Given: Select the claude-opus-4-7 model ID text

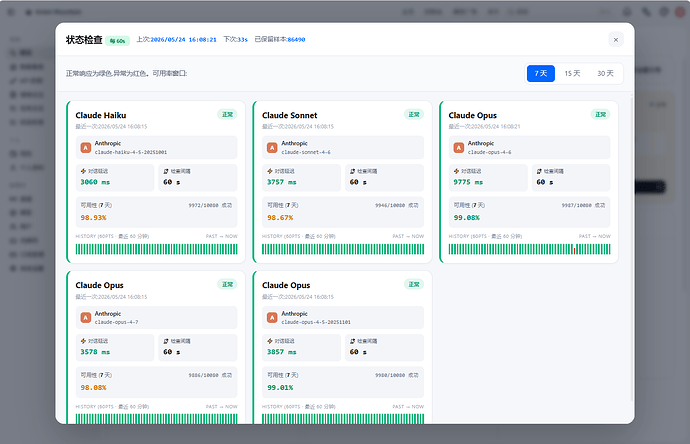Looking at the screenshot, I should pyautogui.click(x=116, y=322).
